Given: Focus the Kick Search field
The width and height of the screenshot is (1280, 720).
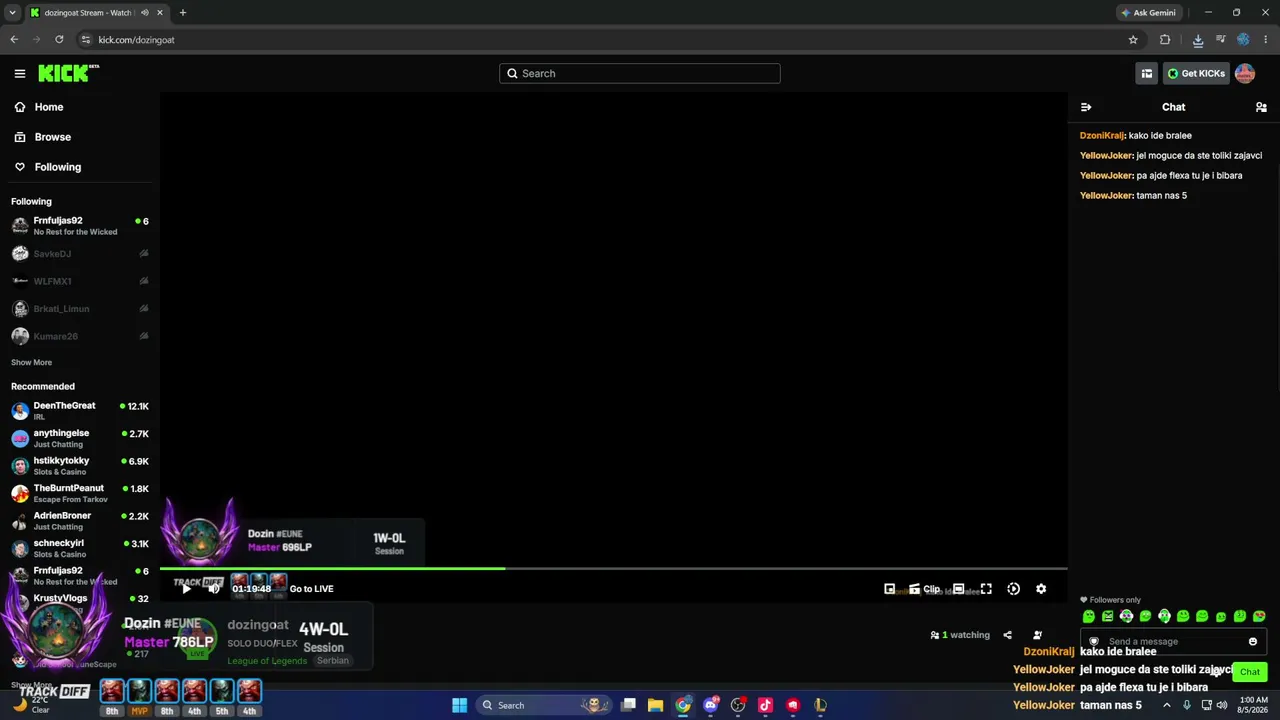Looking at the screenshot, I should click(640, 73).
